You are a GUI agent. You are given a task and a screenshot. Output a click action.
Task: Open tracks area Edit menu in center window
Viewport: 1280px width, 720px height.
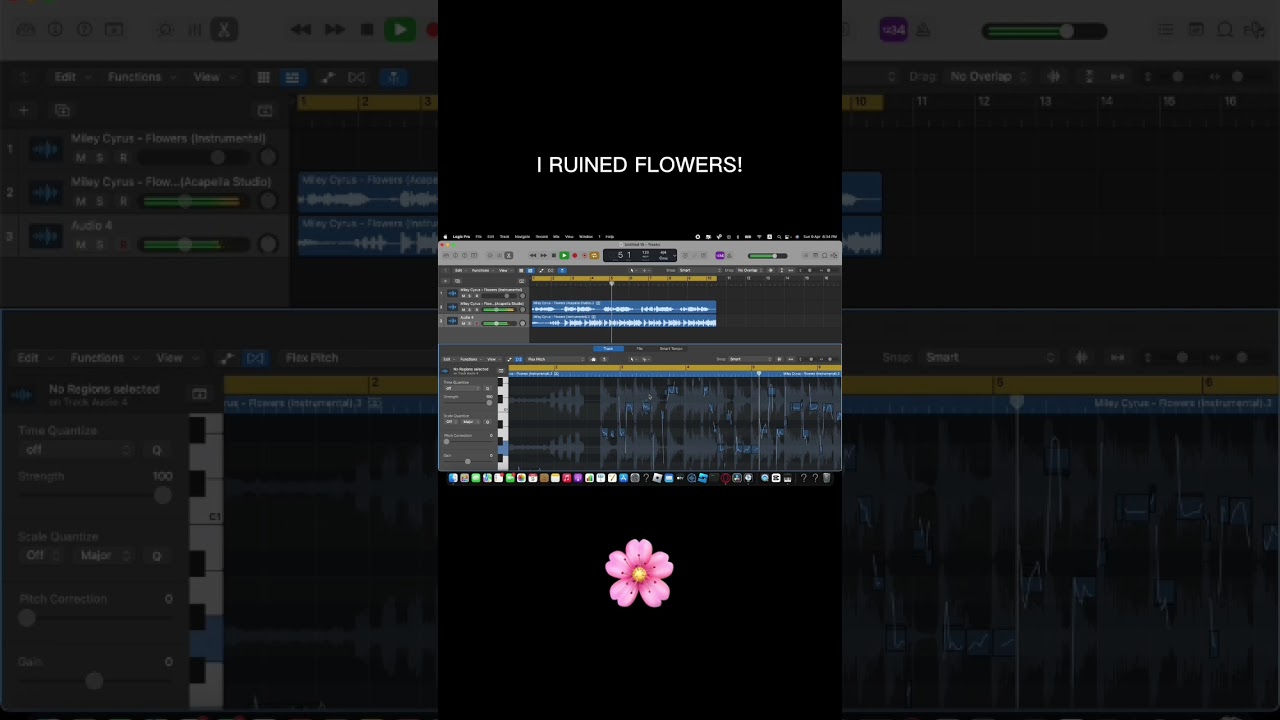point(459,270)
